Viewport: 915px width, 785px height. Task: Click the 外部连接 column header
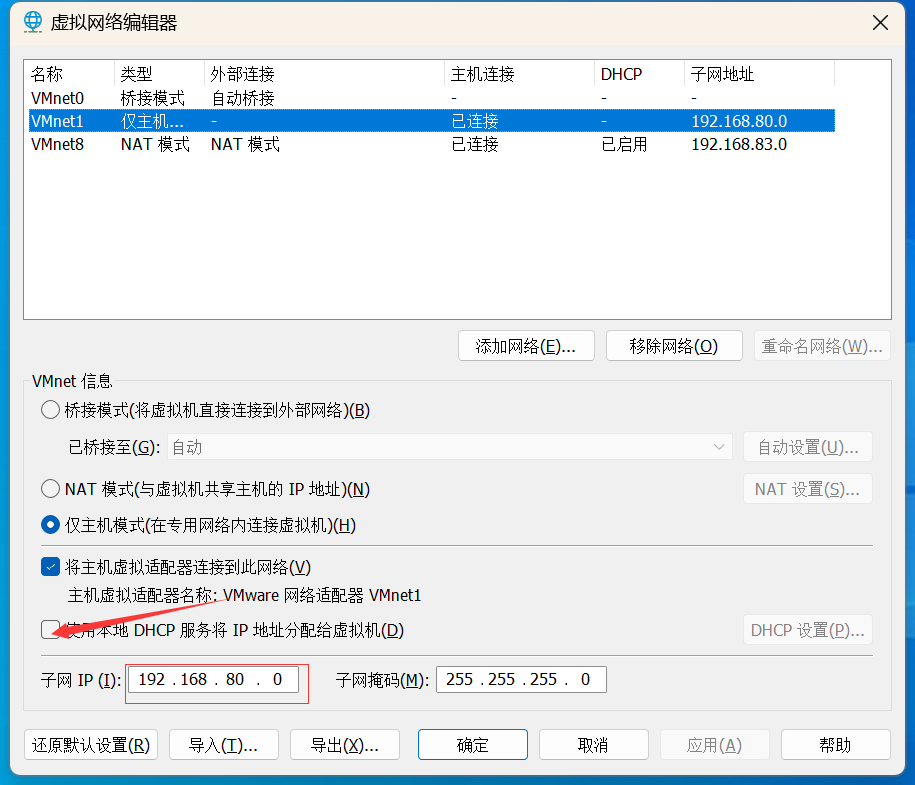[324, 74]
